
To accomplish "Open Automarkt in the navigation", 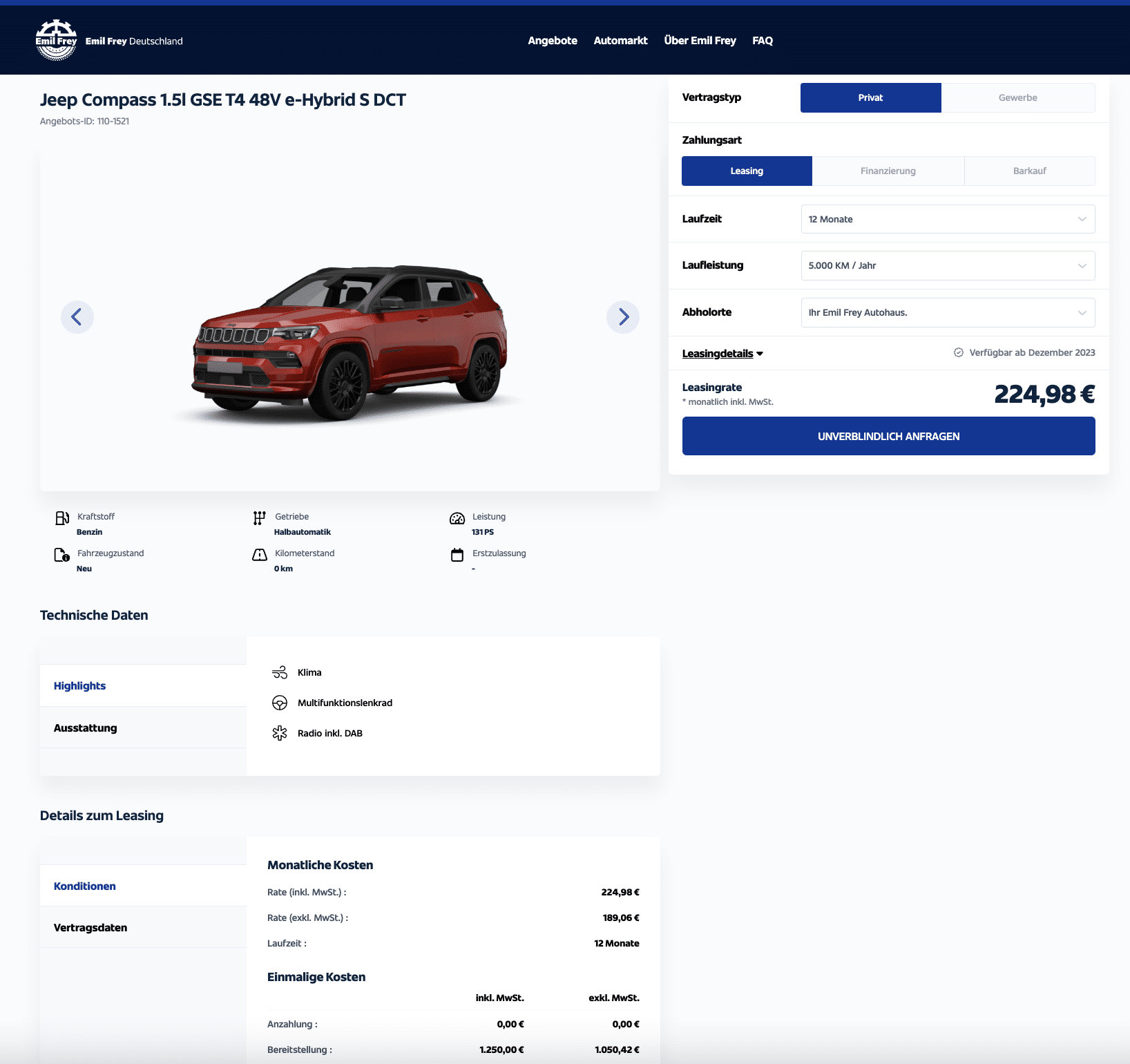I will click(620, 40).
